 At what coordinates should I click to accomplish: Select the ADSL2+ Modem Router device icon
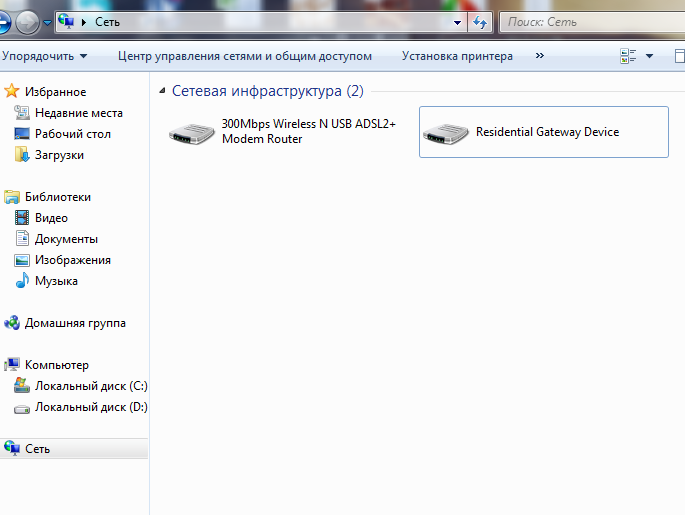tap(192, 134)
